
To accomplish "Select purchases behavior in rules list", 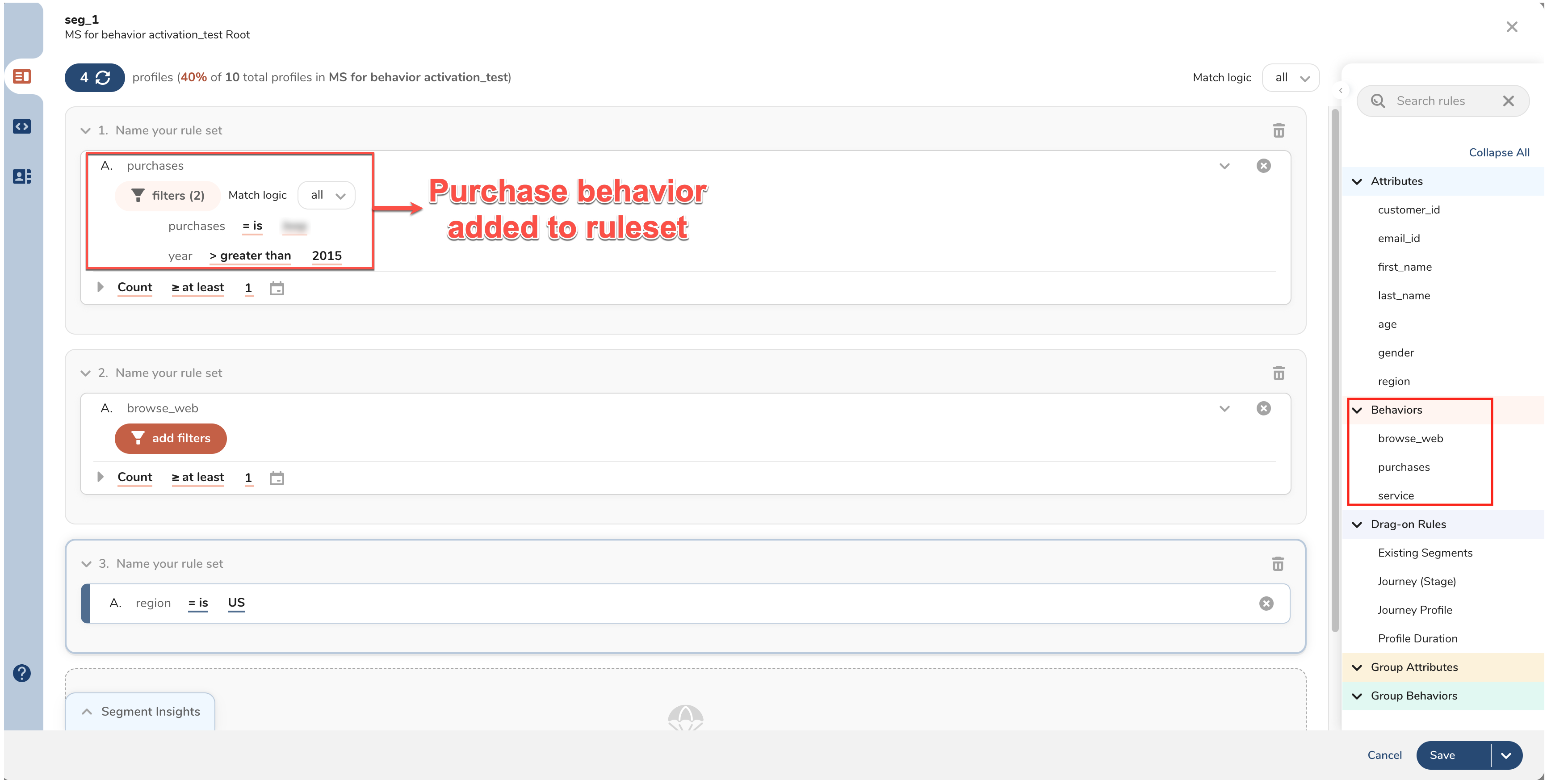I will pos(1404,467).
